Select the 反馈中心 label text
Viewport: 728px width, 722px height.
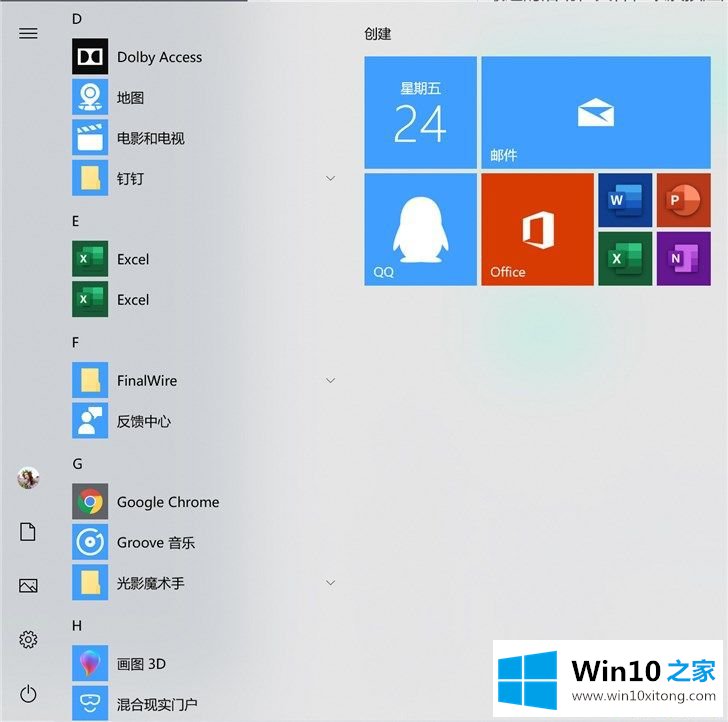tap(143, 421)
